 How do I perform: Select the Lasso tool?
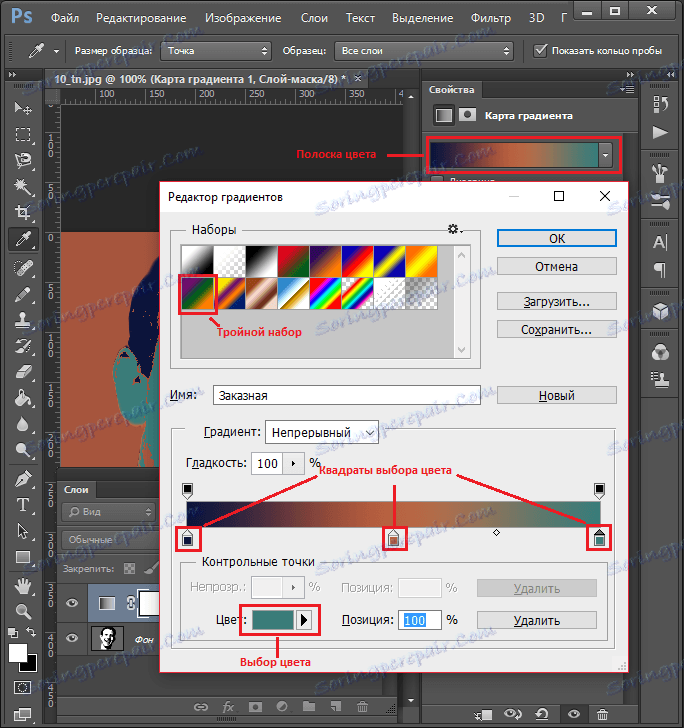[x=23, y=161]
